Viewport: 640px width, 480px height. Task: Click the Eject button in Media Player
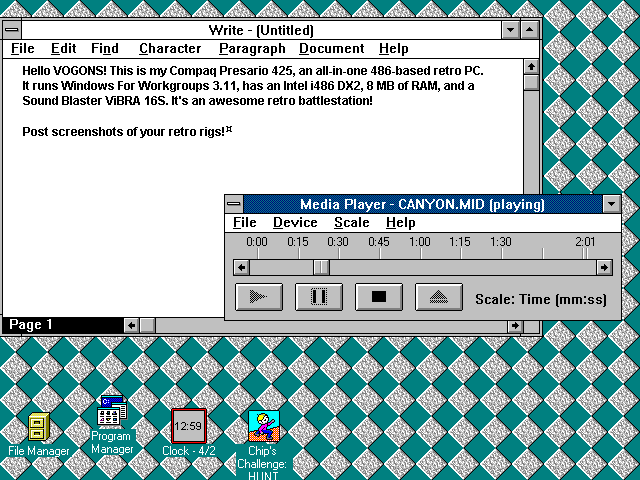[x=439, y=297]
